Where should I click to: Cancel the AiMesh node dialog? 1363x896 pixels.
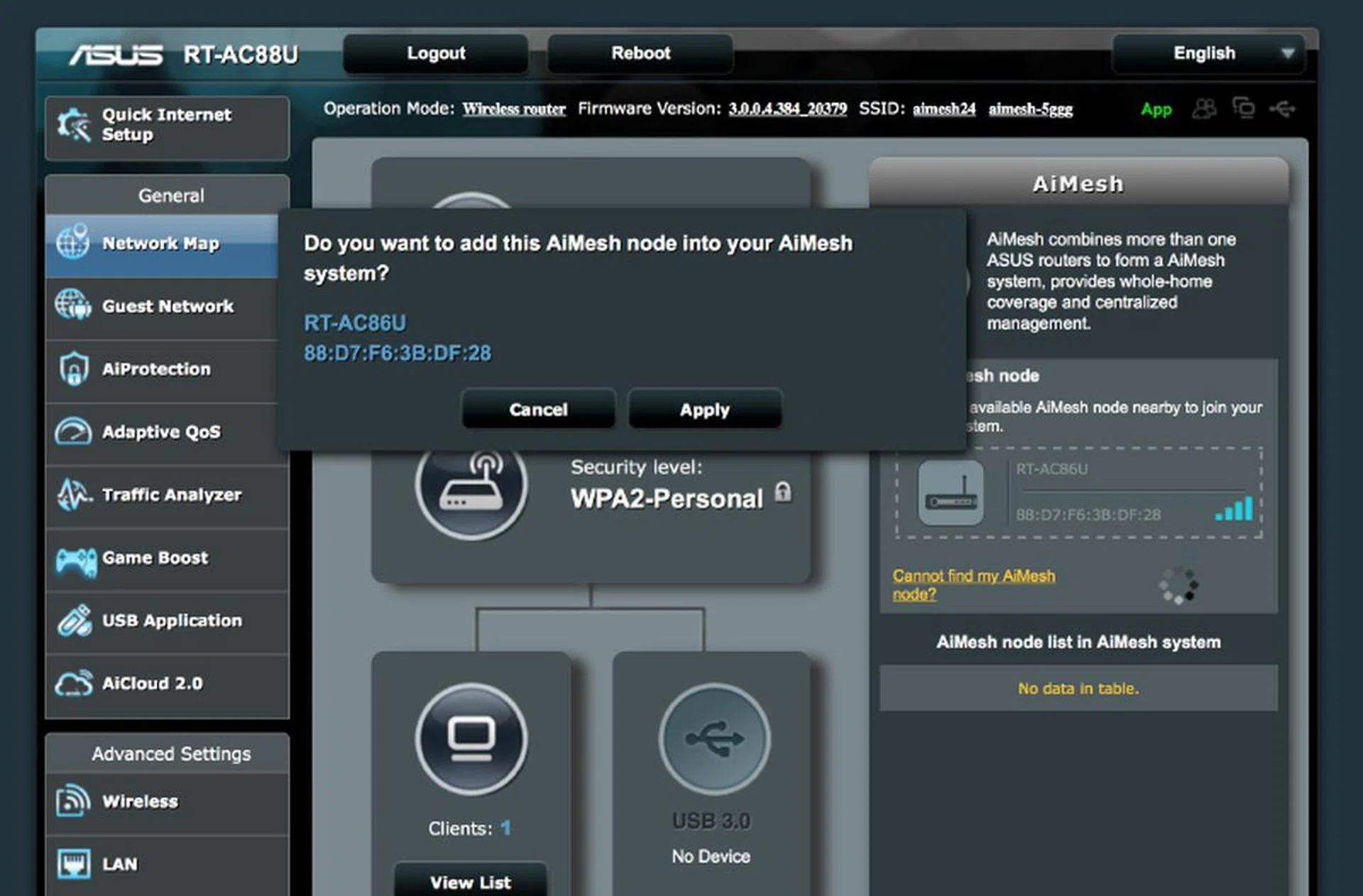(537, 409)
